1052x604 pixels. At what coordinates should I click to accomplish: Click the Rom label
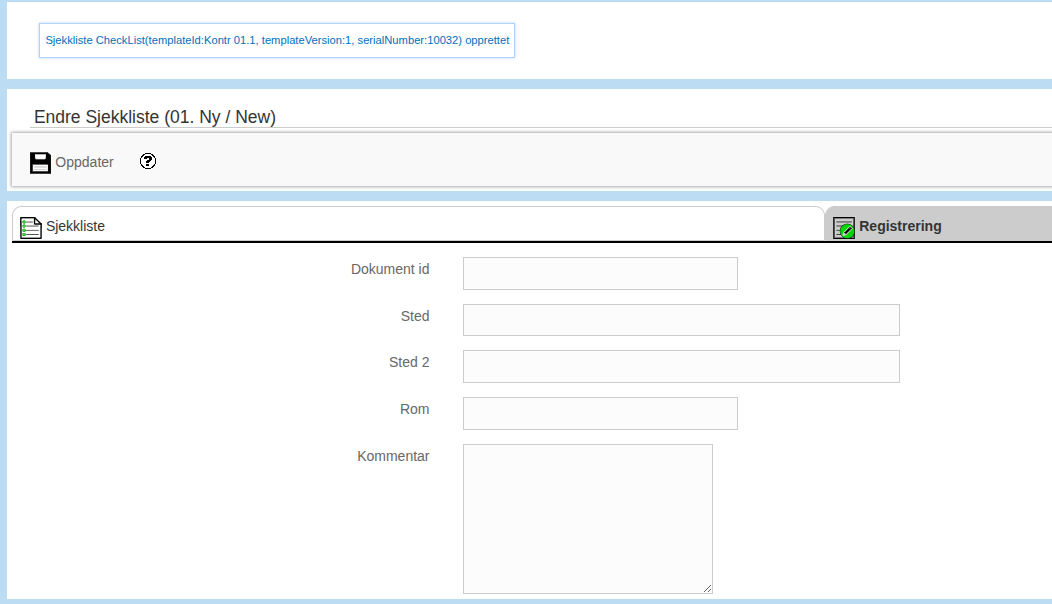pyautogui.click(x=414, y=409)
